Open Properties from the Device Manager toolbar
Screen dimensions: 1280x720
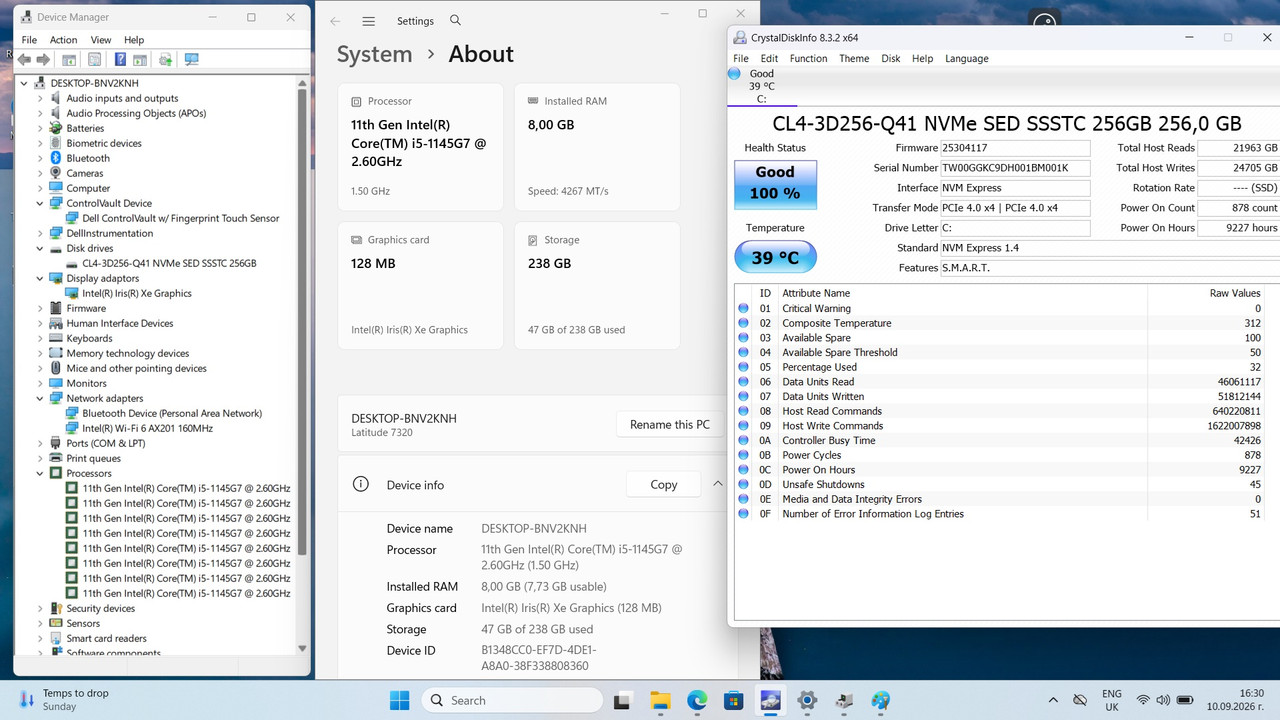(94, 60)
